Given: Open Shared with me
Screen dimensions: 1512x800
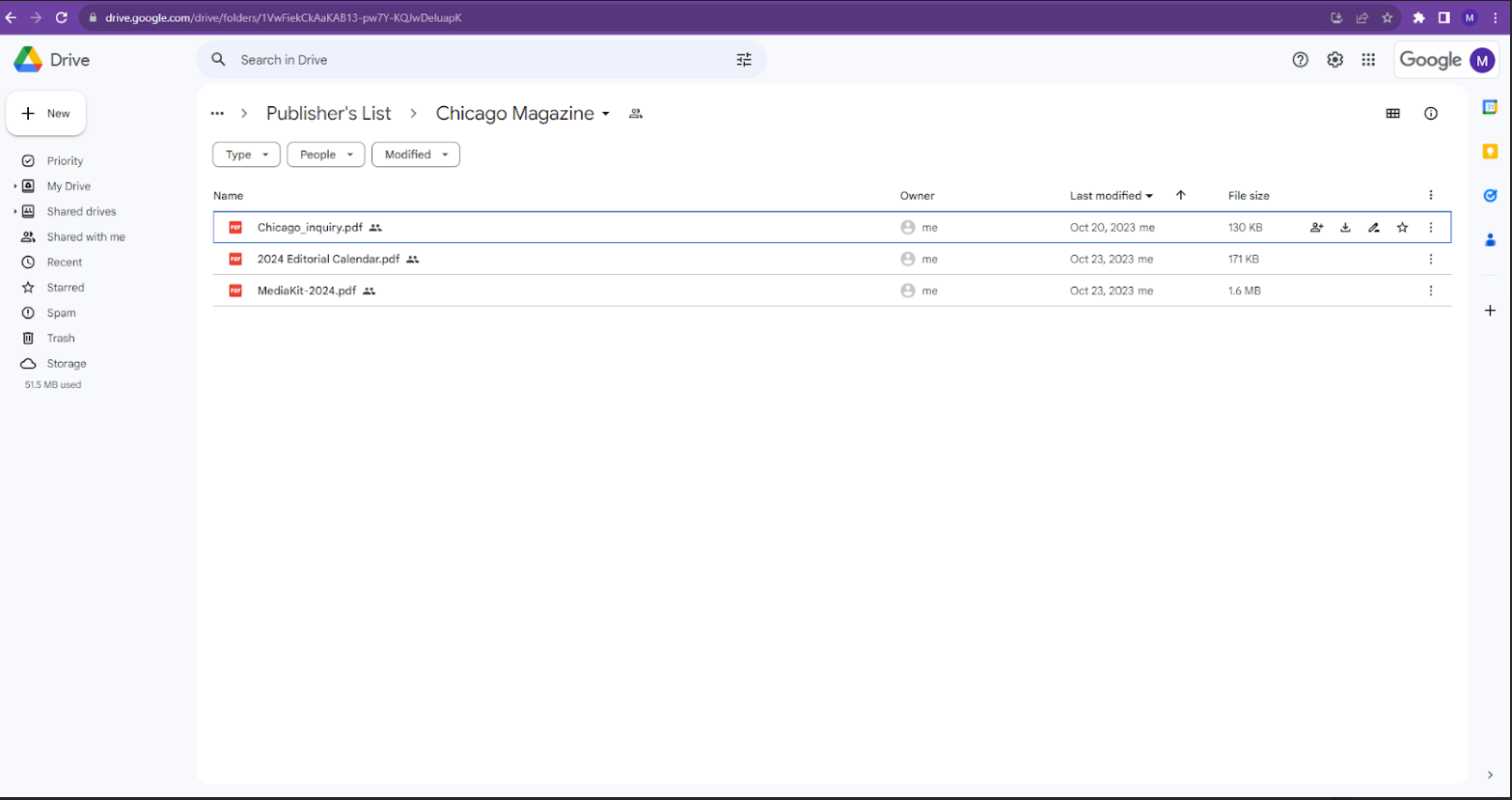Looking at the screenshot, I should coord(86,236).
